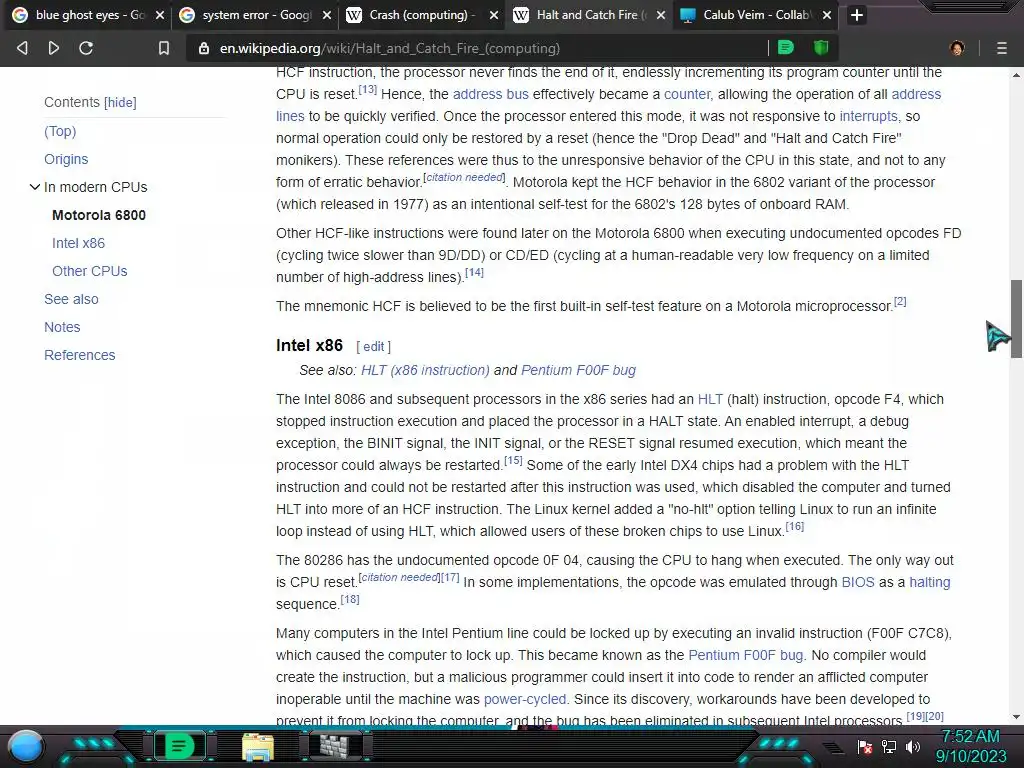Click the 'citation needed' tag after 'erratic behavior'
The height and width of the screenshot is (768, 1024).
coord(464,177)
